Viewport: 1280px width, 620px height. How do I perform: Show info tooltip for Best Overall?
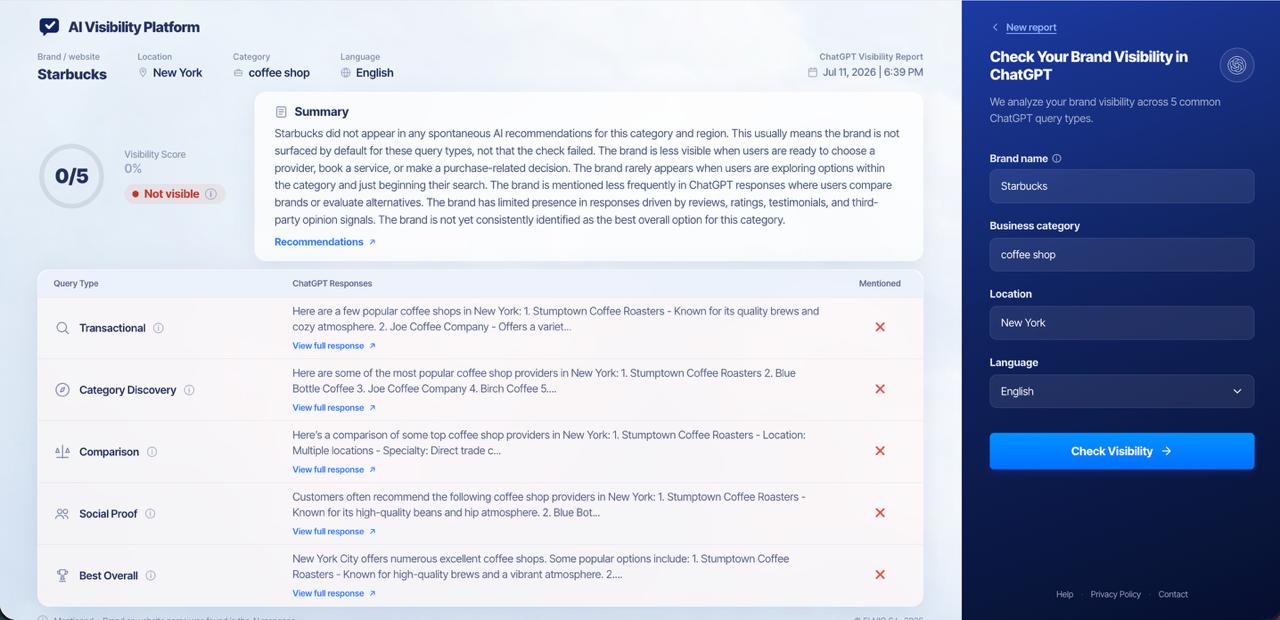(x=150, y=576)
